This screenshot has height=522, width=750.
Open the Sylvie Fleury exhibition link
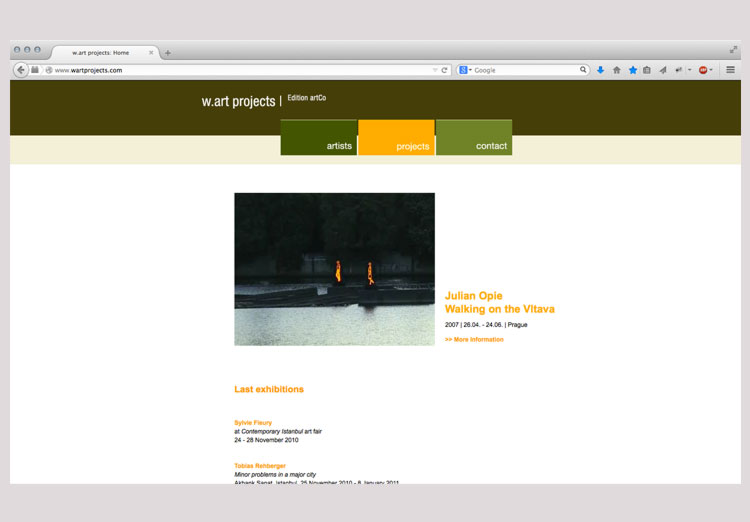click(x=253, y=422)
